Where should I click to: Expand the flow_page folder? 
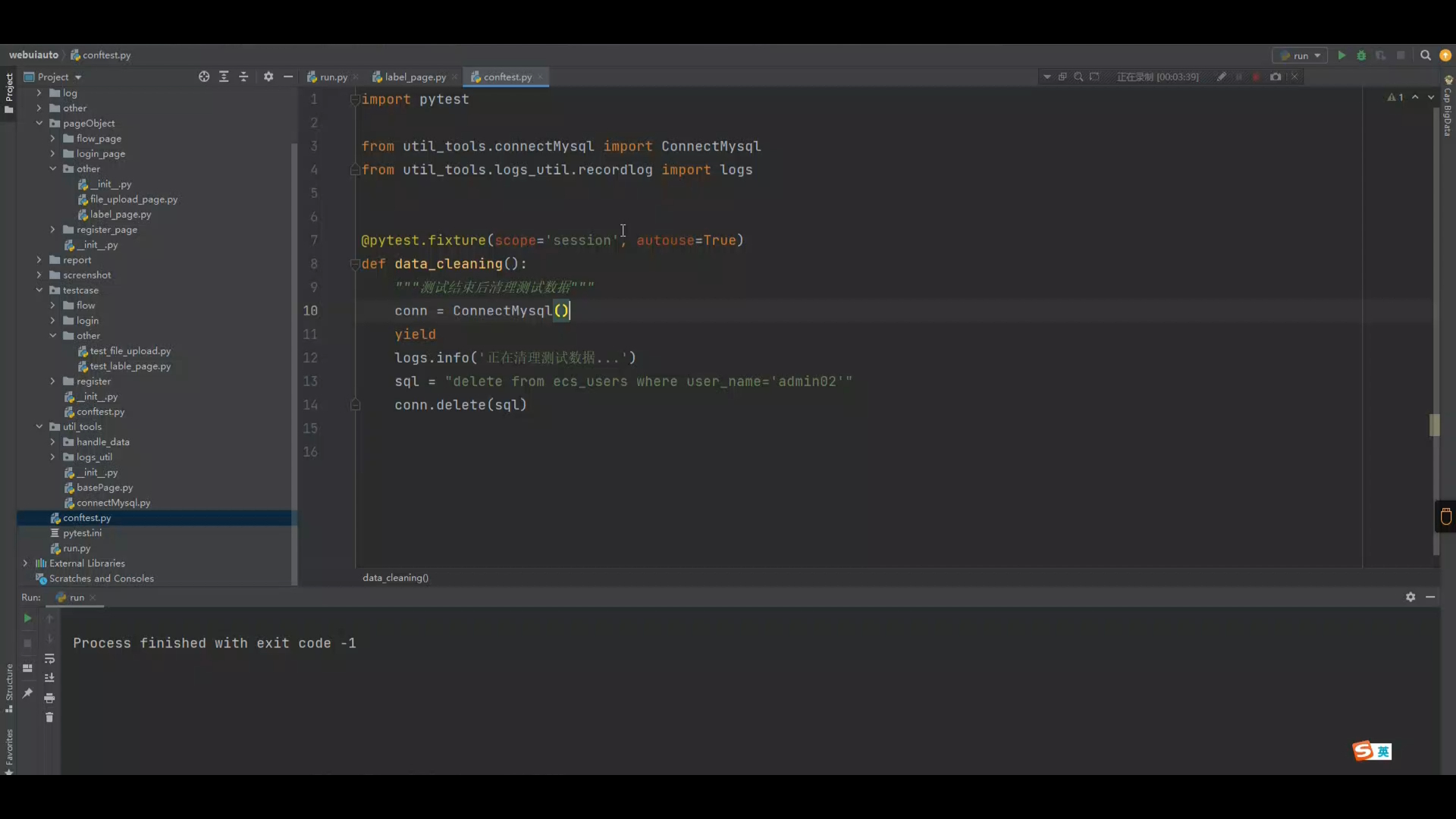(x=52, y=138)
